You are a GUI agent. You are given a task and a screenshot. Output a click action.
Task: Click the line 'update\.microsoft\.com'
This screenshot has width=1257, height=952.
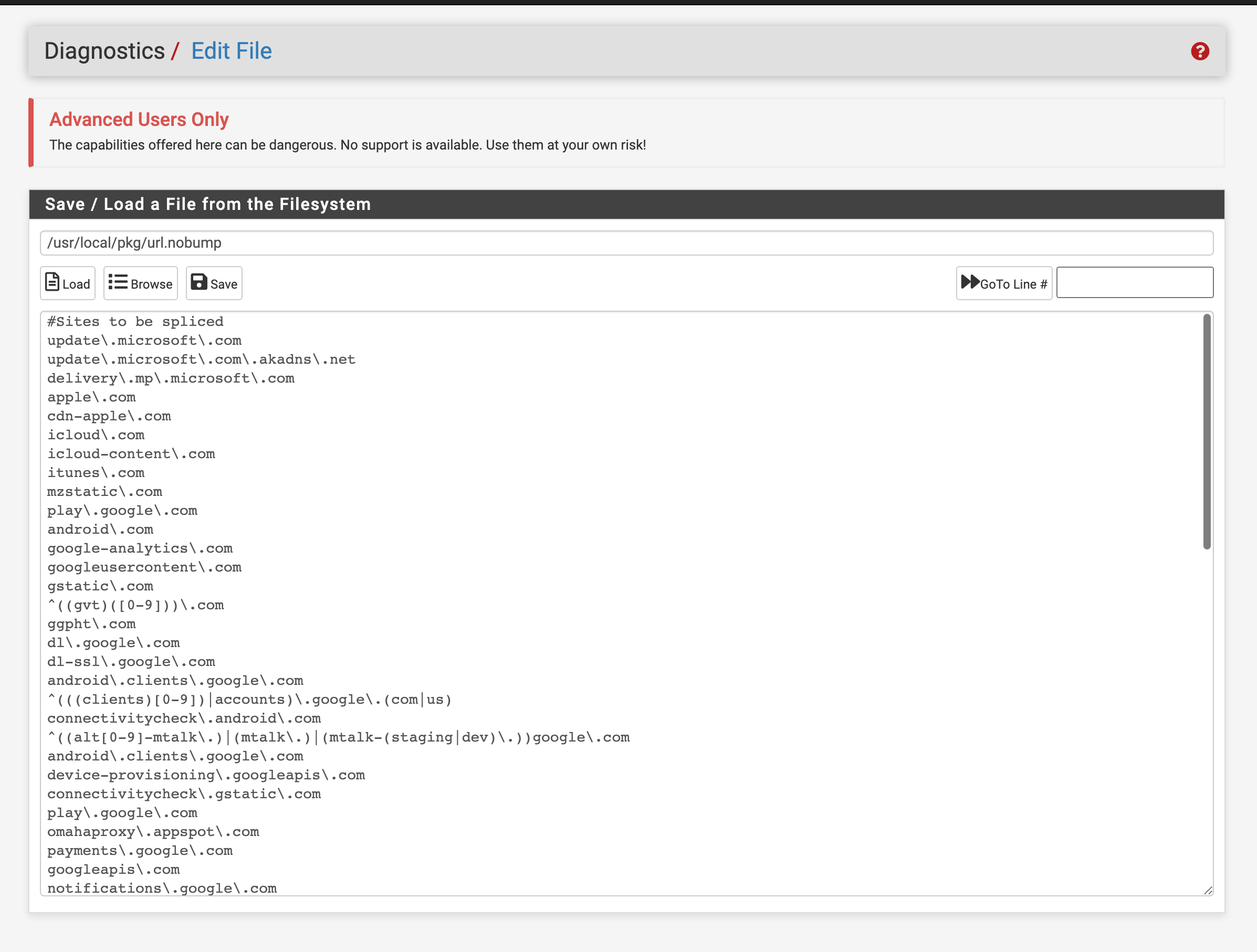point(144,340)
